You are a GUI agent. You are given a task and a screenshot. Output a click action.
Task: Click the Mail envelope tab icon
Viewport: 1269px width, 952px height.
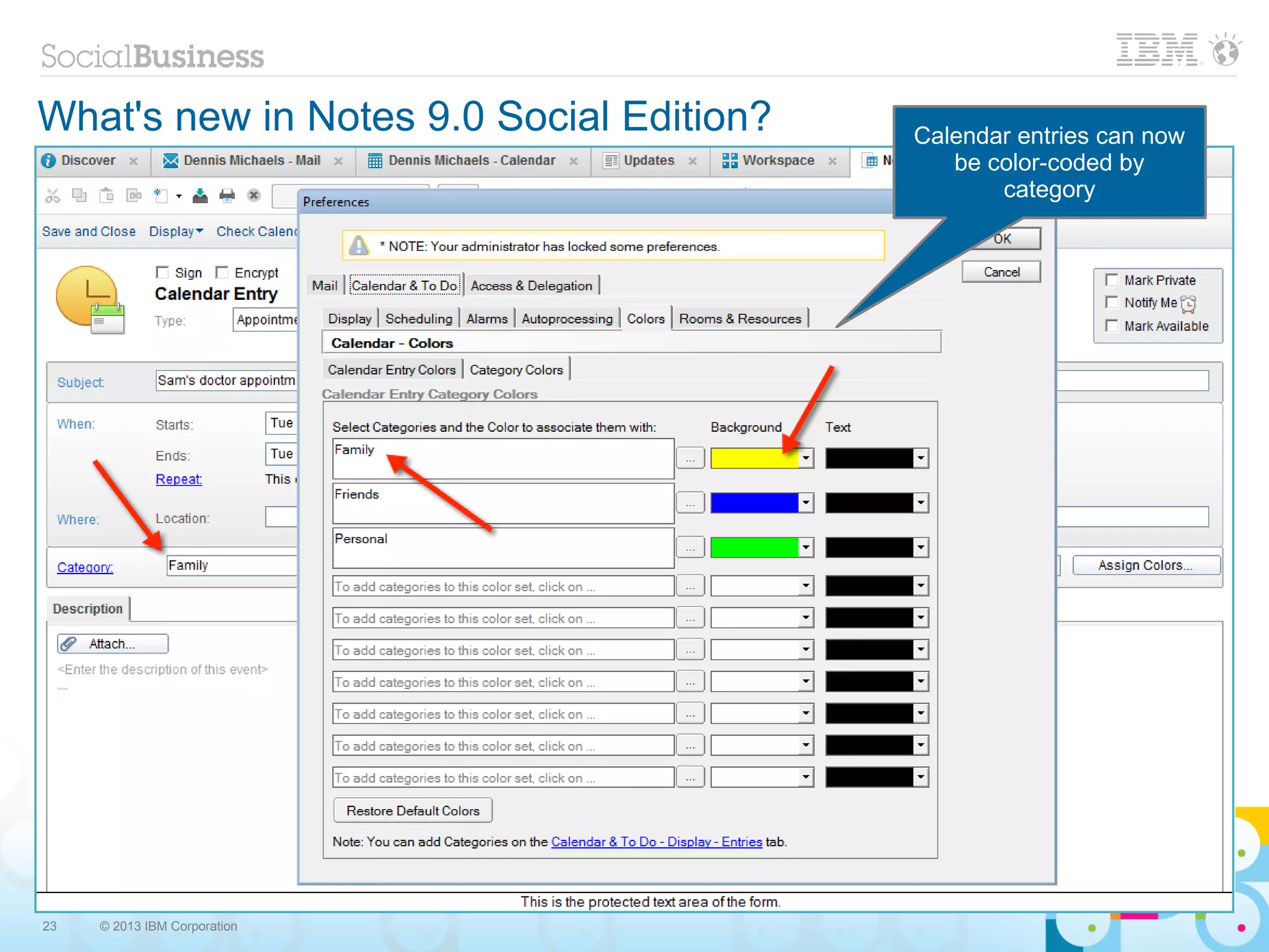(x=170, y=161)
